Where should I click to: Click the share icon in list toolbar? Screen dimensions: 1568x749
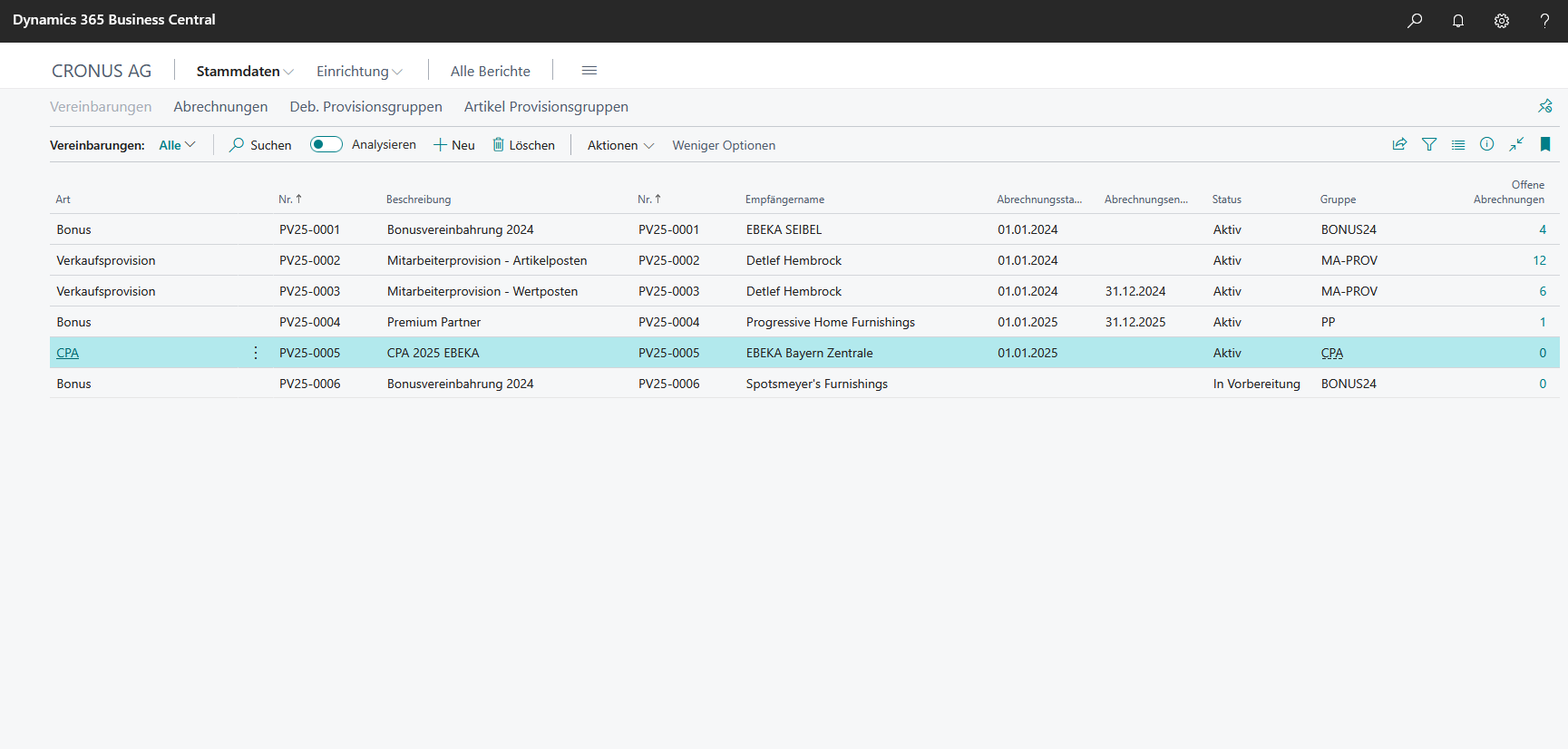point(1400,144)
